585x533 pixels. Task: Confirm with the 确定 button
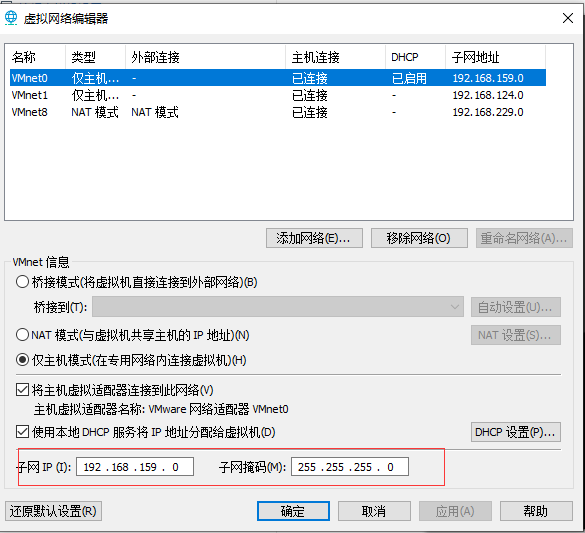point(293,511)
